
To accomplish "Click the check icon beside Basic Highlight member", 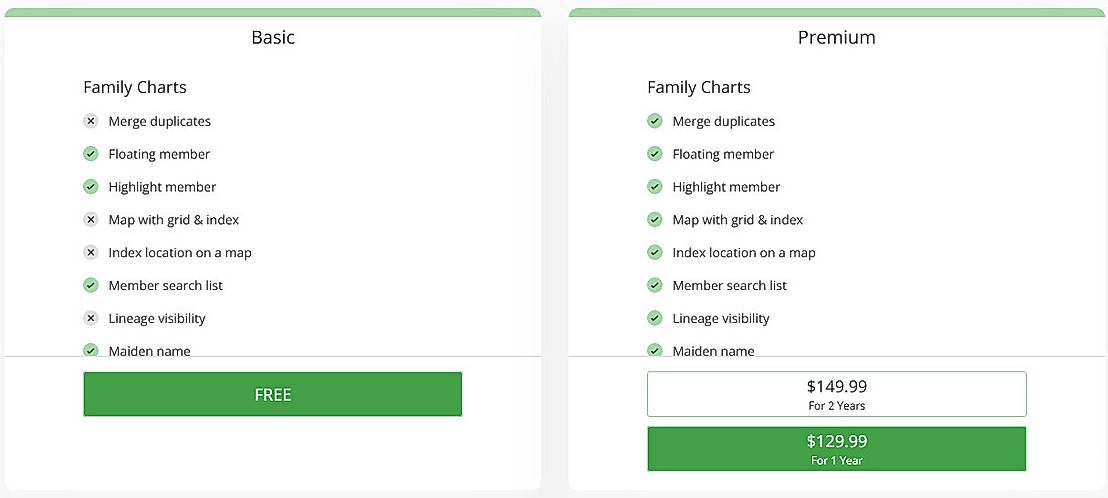I will (x=90, y=187).
